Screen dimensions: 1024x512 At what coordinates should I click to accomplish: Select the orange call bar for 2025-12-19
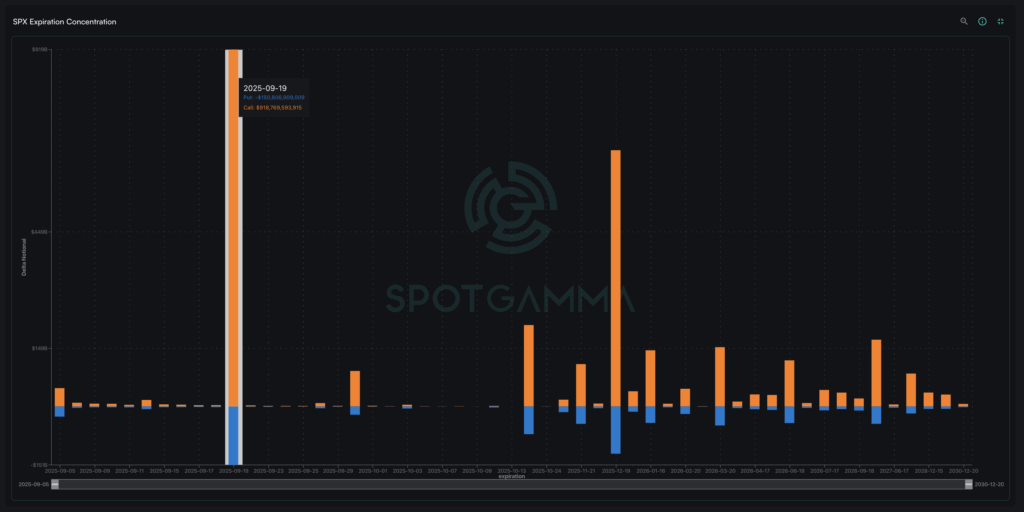click(x=616, y=278)
